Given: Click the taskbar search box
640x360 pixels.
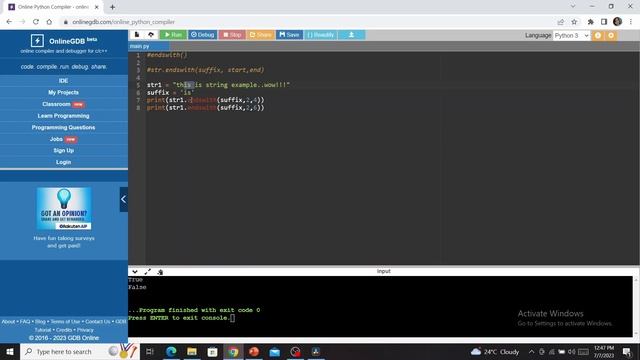Looking at the screenshot, I should click(80, 351).
